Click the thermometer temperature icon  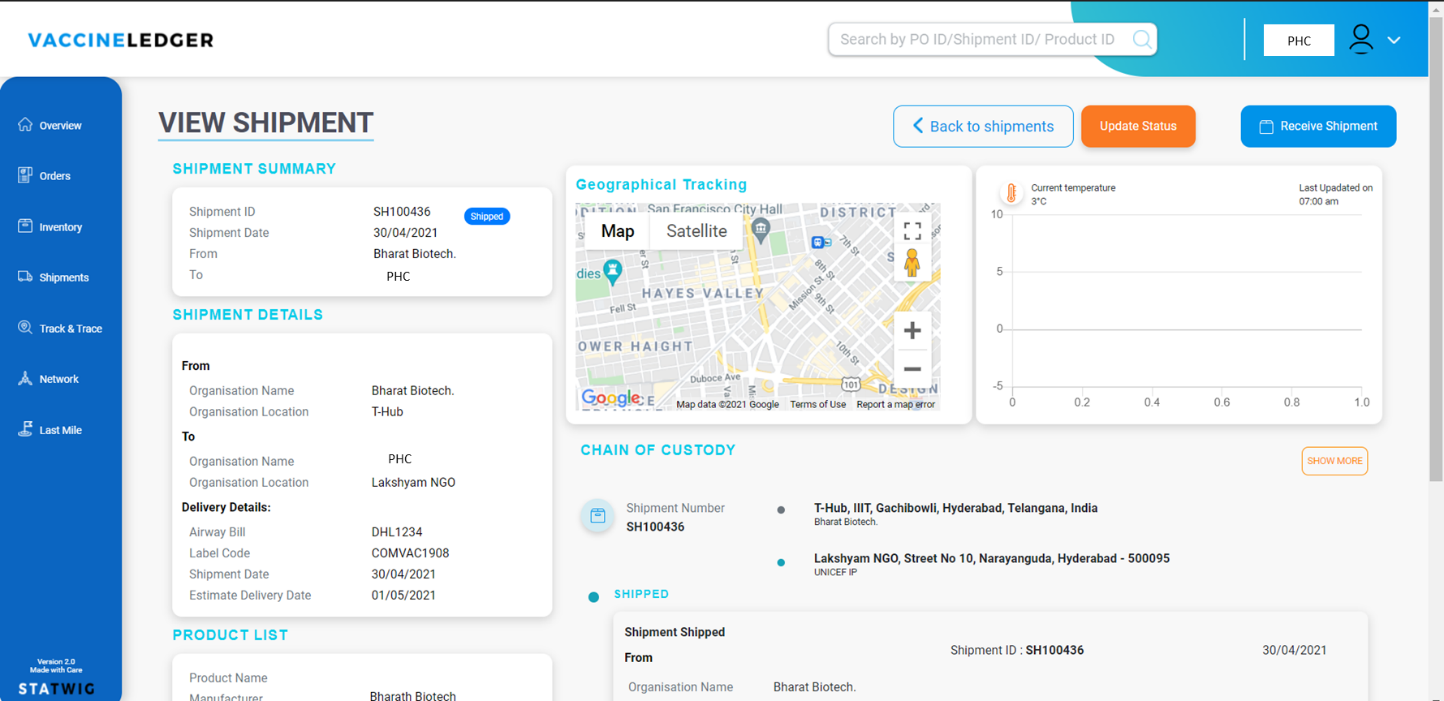click(1011, 193)
